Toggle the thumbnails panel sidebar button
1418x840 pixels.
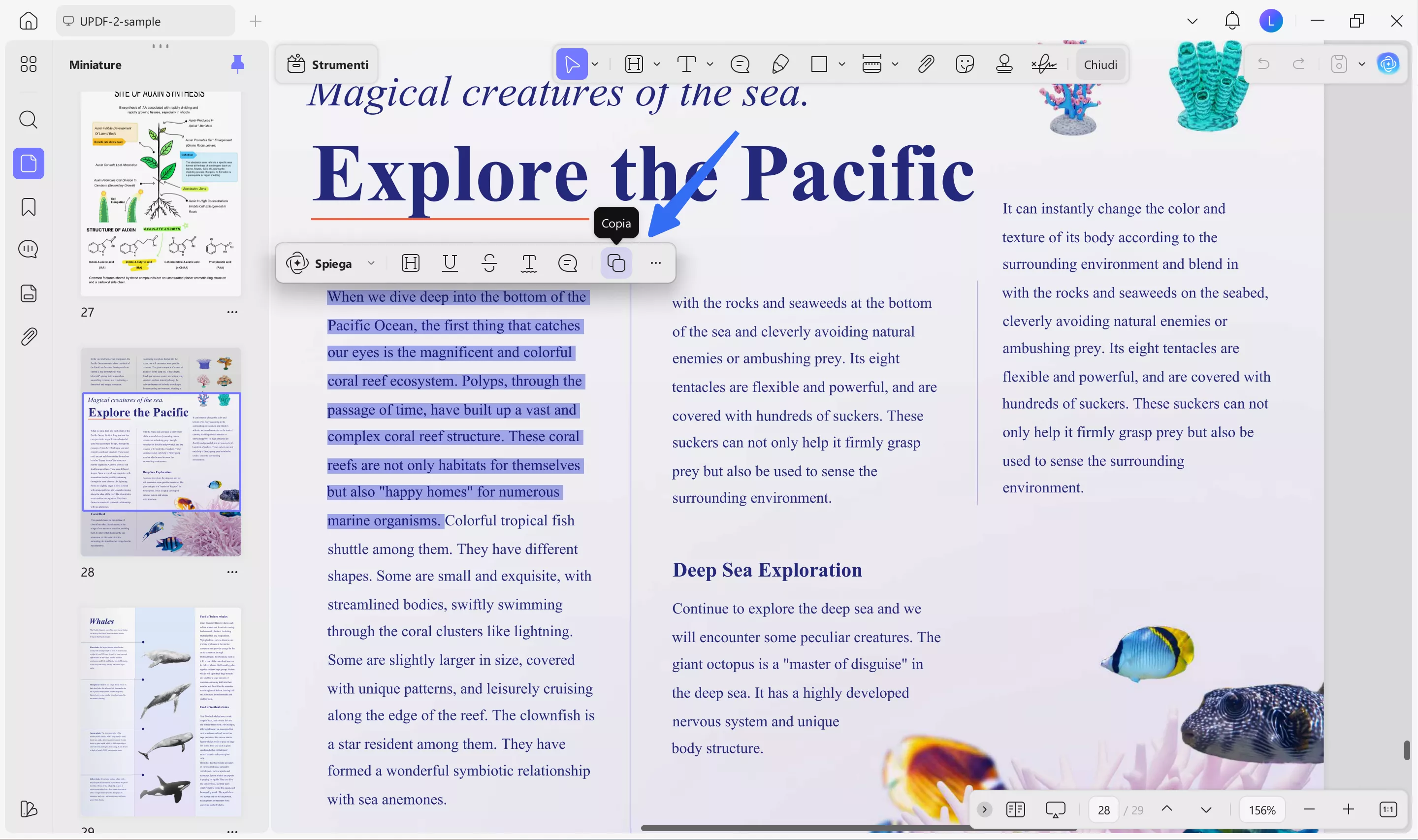28,163
